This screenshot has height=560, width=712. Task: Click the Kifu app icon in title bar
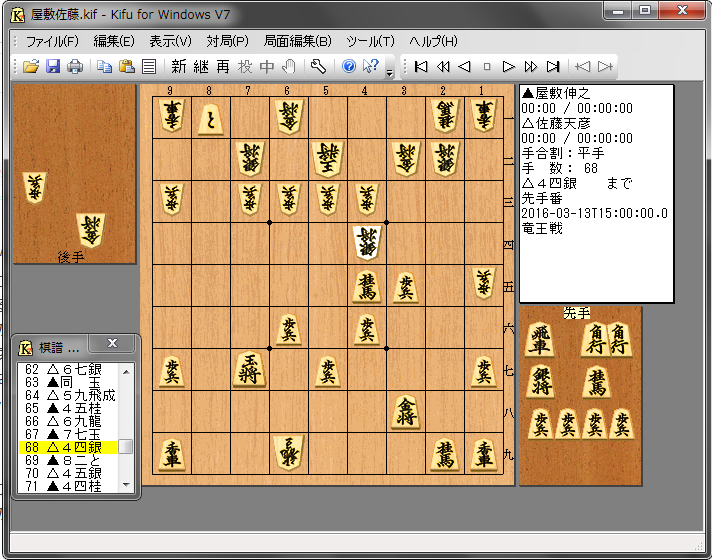coord(17,15)
